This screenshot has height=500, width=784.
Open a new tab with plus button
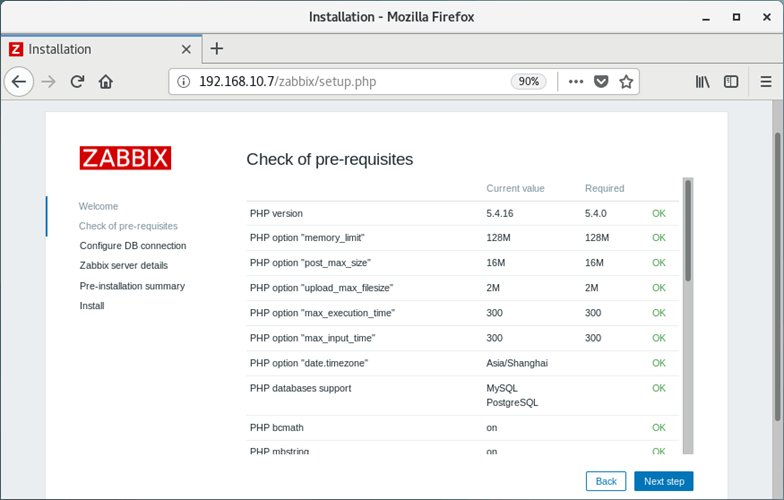(x=216, y=48)
